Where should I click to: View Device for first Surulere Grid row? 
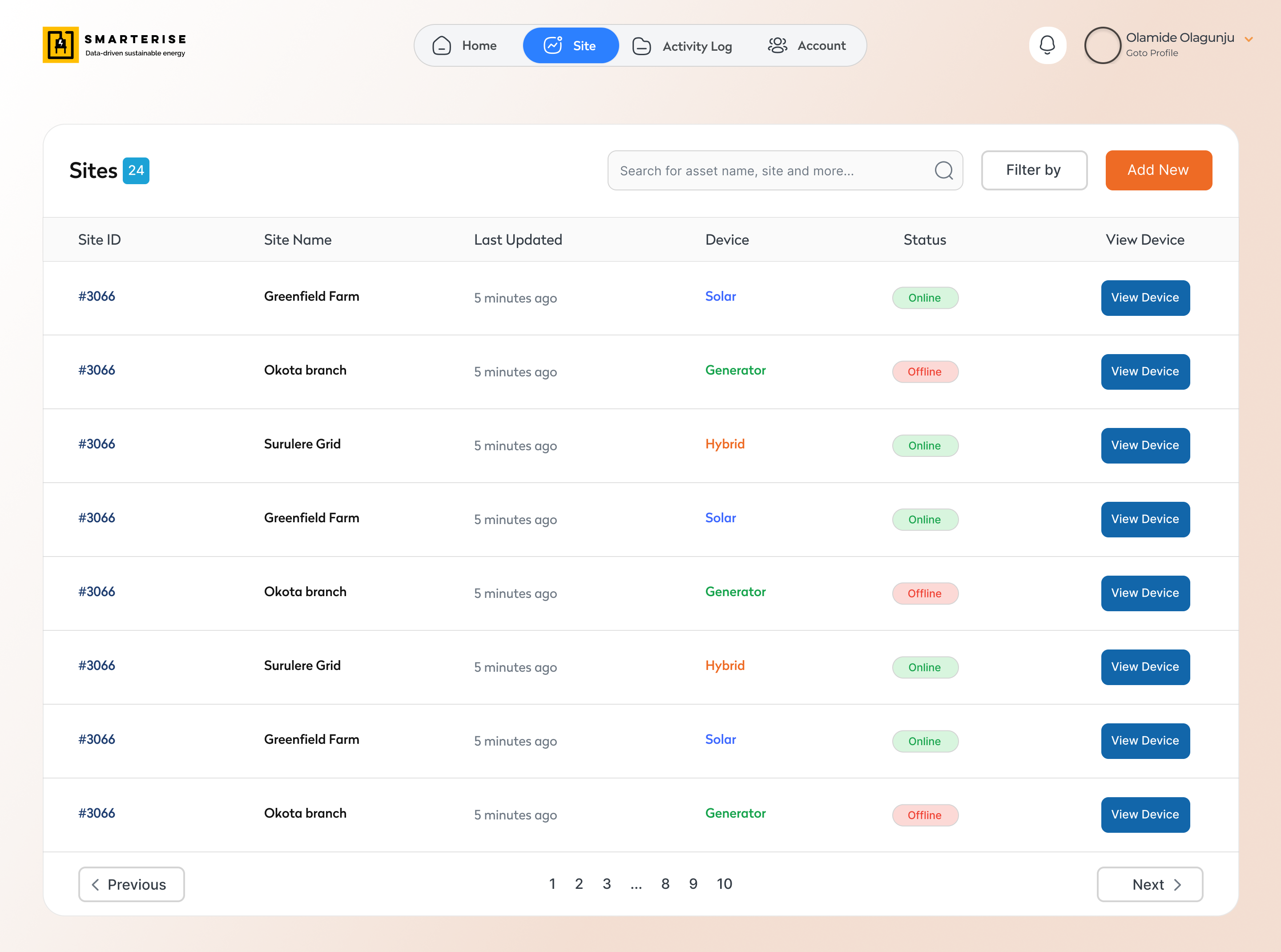(x=1145, y=445)
